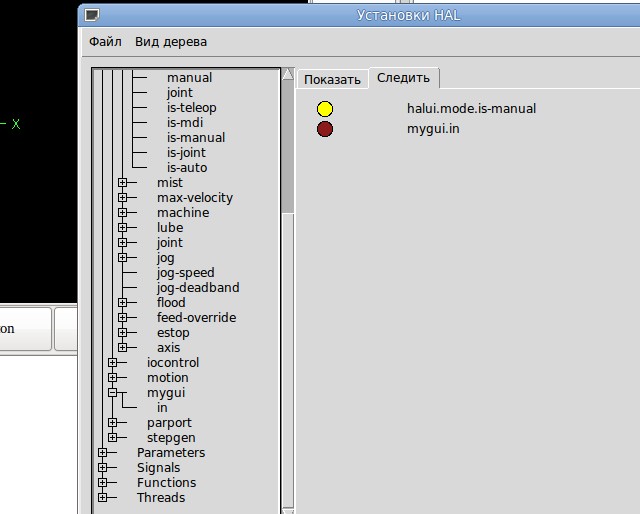Switch to the Показать tab
The image size is (640, 514).
pos(332,79)
